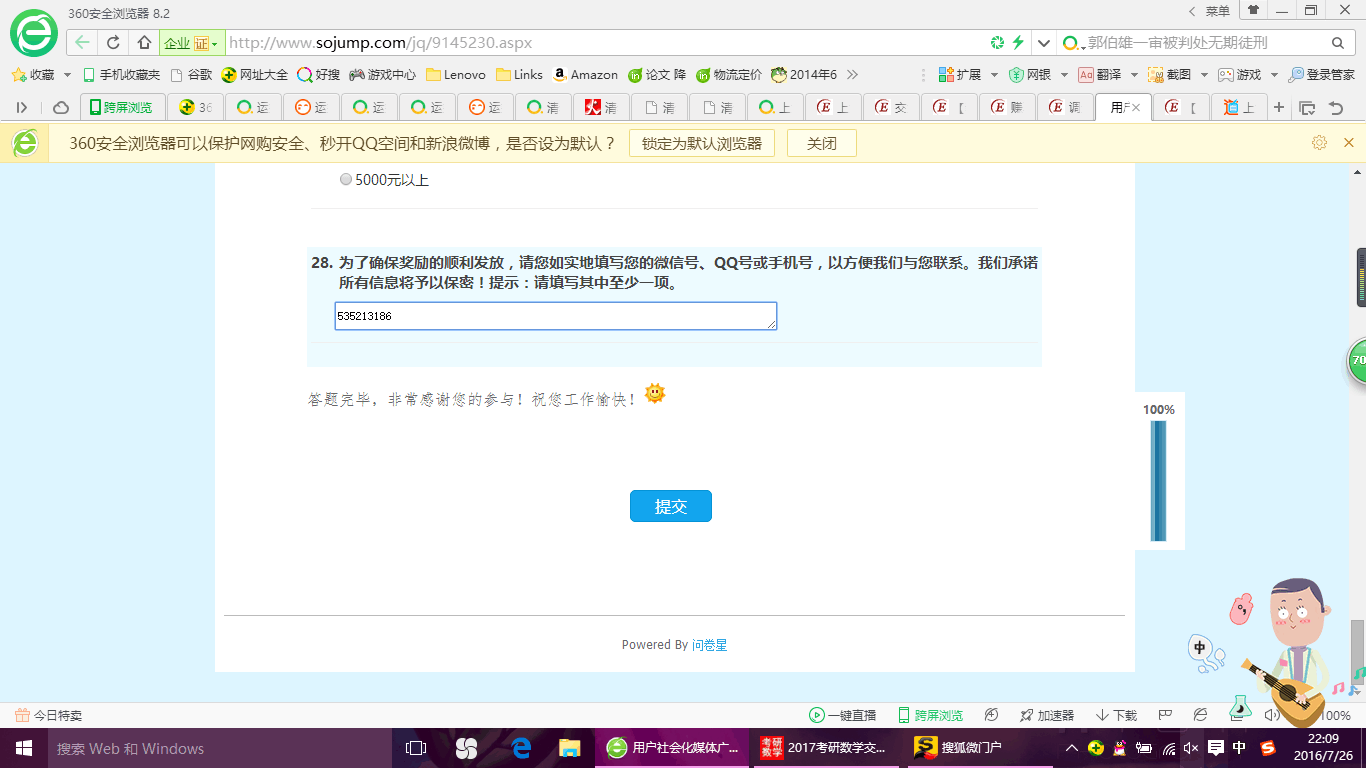The width and height of the screenshot is (1366, 768).
Task: Open the 登录管家 login manager
Action: coord(1322,75)
